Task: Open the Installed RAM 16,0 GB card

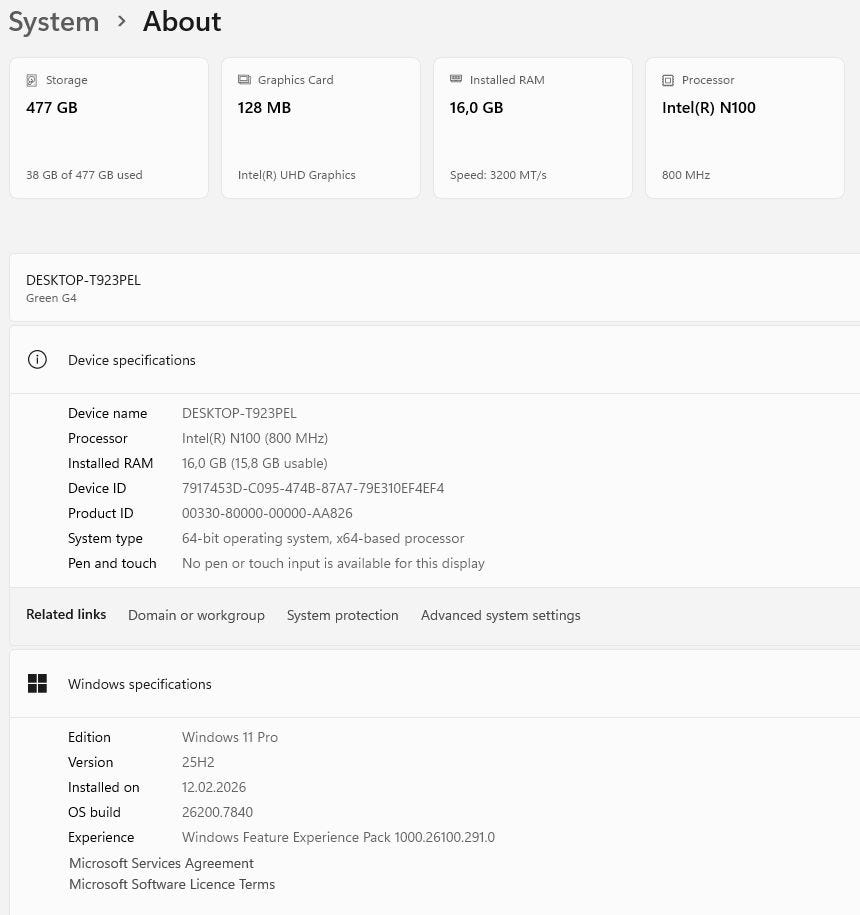Action: 532,128
